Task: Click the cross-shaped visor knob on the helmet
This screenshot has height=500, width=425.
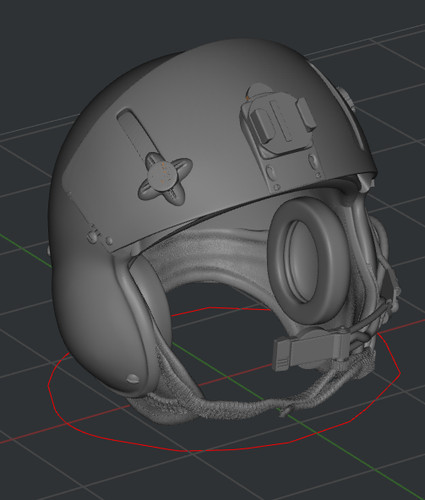Action: coord(165,179)
